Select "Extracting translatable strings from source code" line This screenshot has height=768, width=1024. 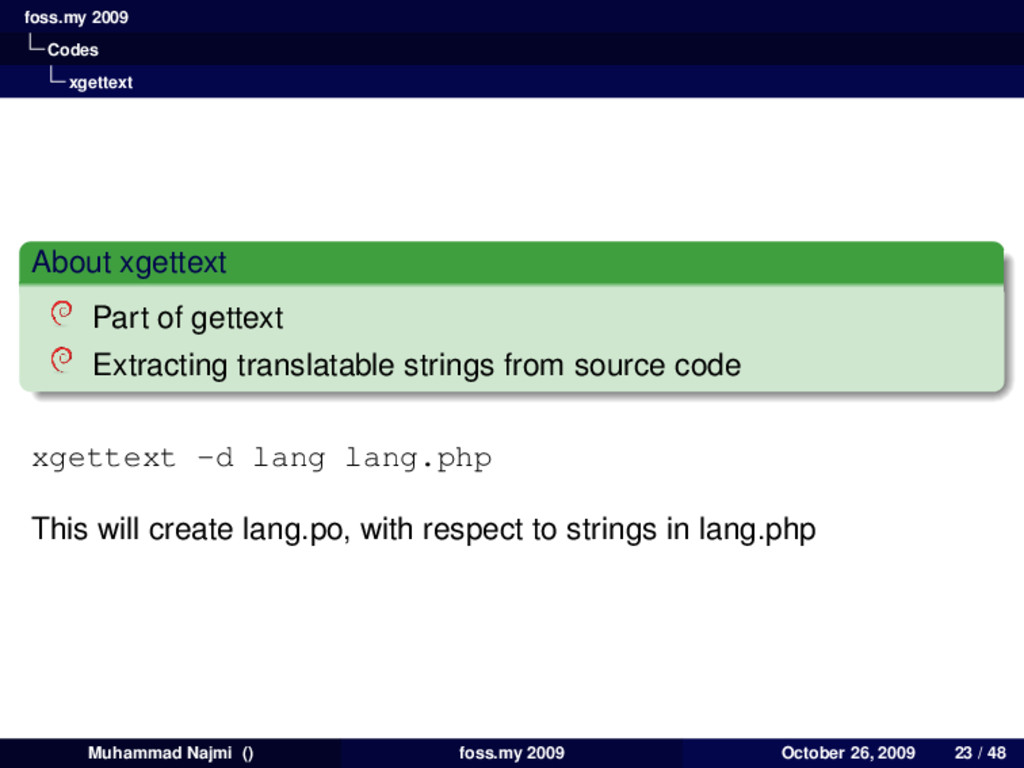point(416,365)
